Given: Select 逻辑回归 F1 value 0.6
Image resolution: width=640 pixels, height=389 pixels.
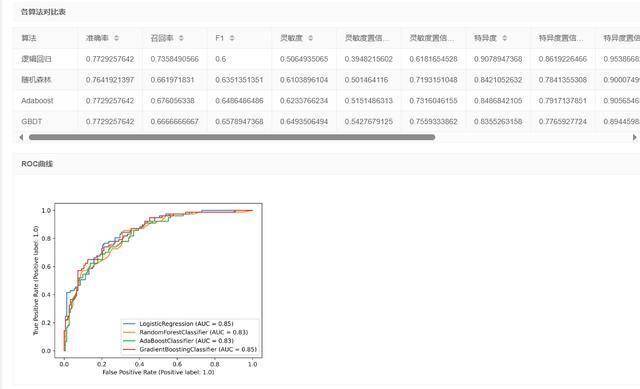Looking at the screenshot, I should [x=220, y=59].
